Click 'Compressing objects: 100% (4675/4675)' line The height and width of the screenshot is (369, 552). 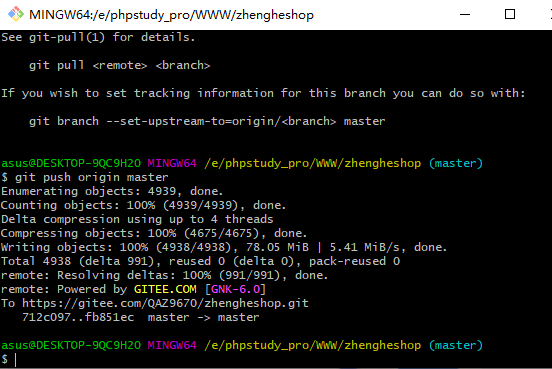click(x=154, y=233)
